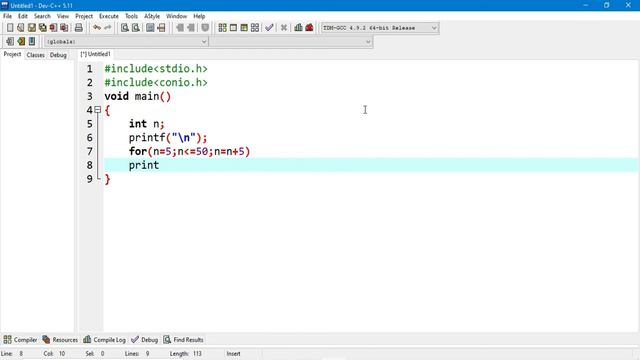Viewport: 640px width, 360px height.
Task: Click the Open file toolbar icon
Action: pyautogui.click(x=20, y=28)
